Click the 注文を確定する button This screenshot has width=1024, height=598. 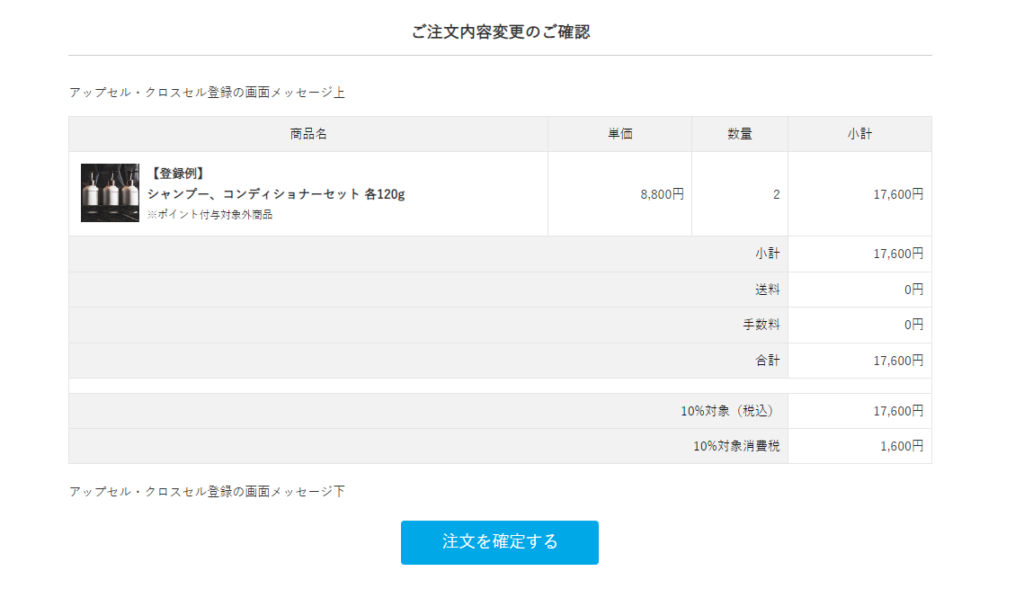(x=499, y=542)
